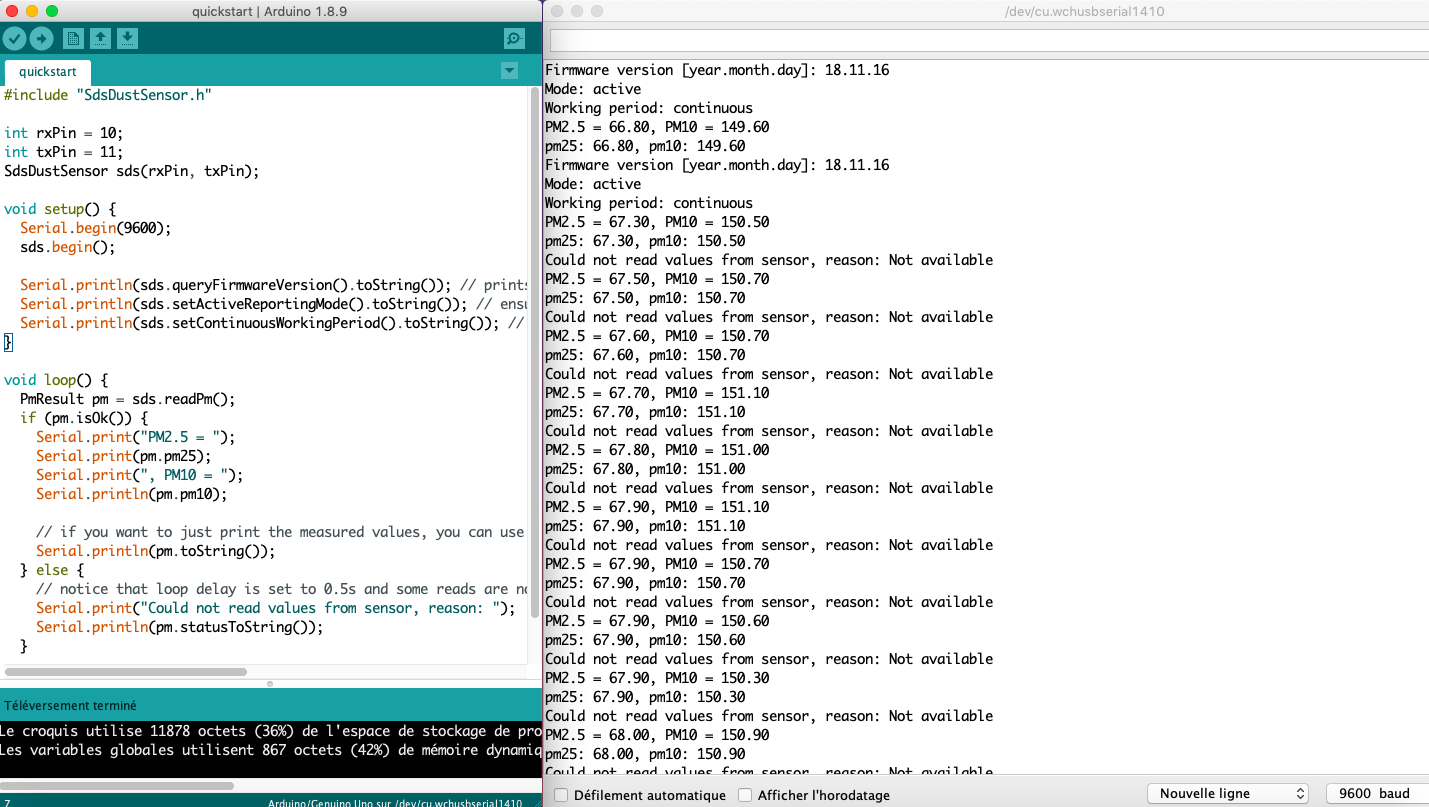This screenshot has width=1429, height=807.
Task: Click the 'Serial.begin(9600);' line
Action: [96, 228]
